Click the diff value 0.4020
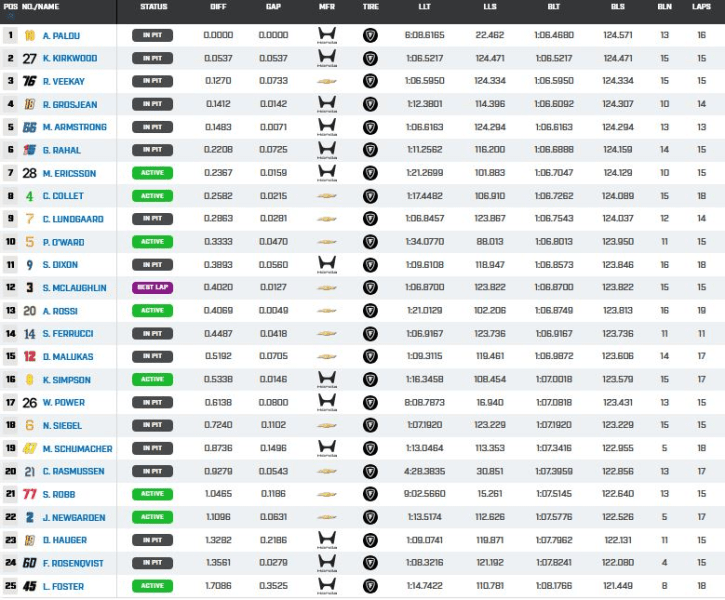This screenshot has width=725, height=600. pos(218,287)
